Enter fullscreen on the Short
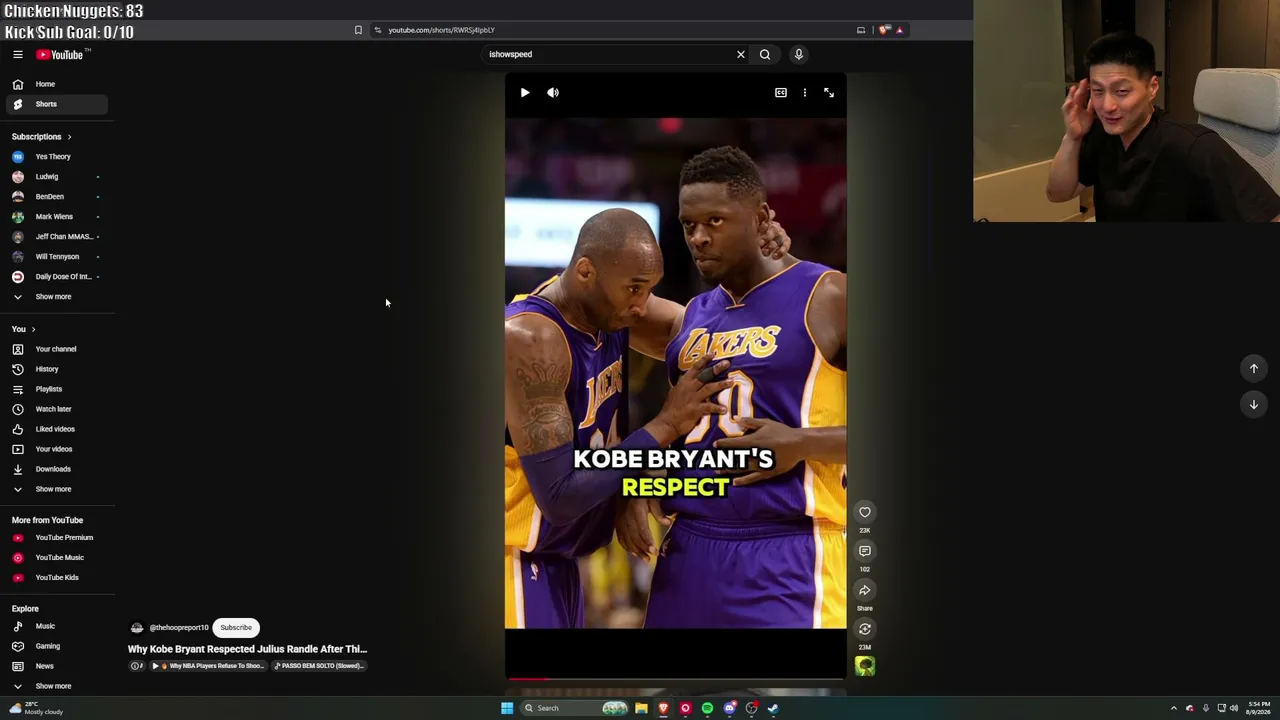Viewport: 1280px width, 720px height. [x=829, y=93]
